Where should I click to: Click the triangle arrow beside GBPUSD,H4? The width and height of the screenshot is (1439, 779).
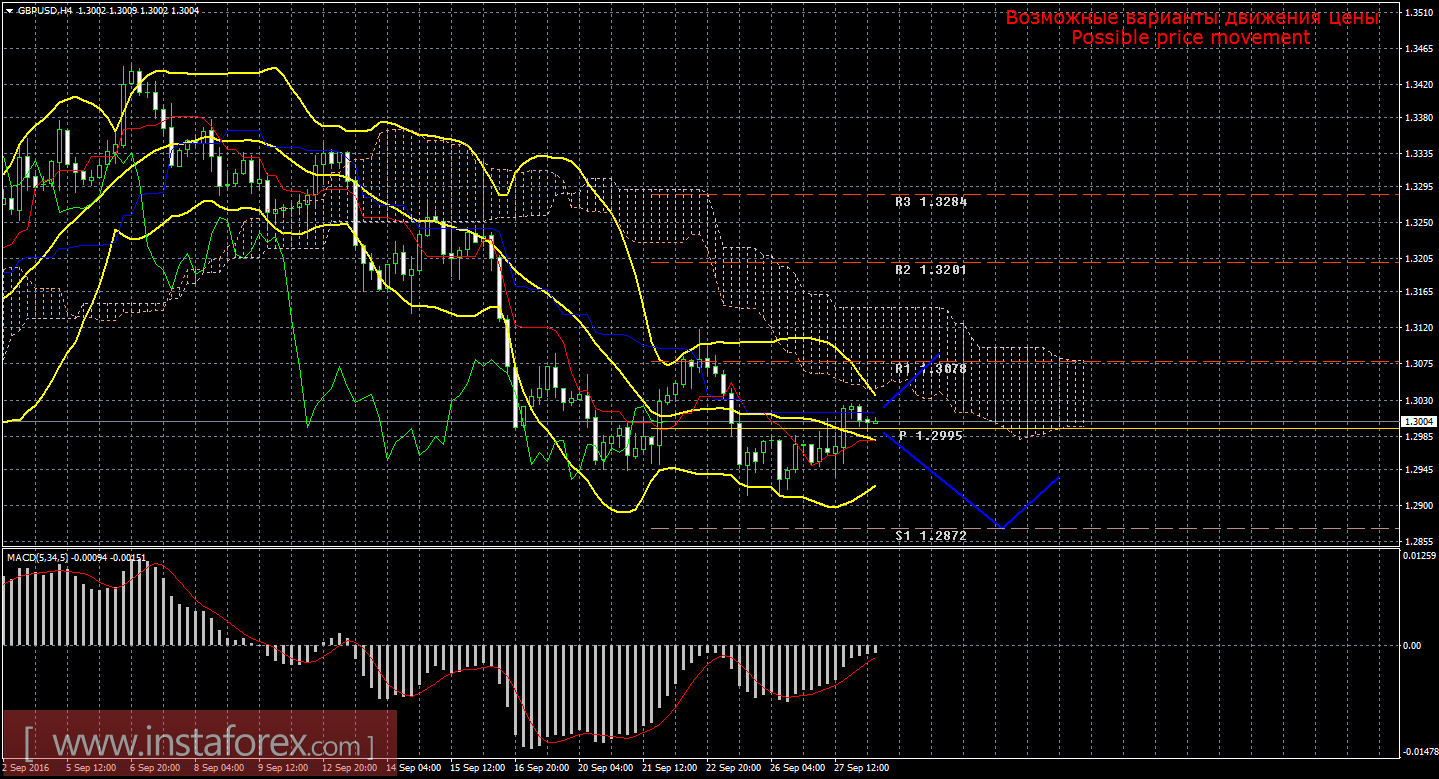coord(9,9)
